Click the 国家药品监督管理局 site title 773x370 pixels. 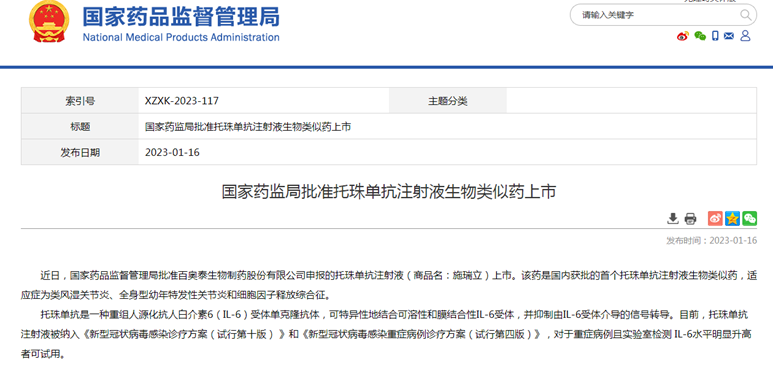point(181,17)
